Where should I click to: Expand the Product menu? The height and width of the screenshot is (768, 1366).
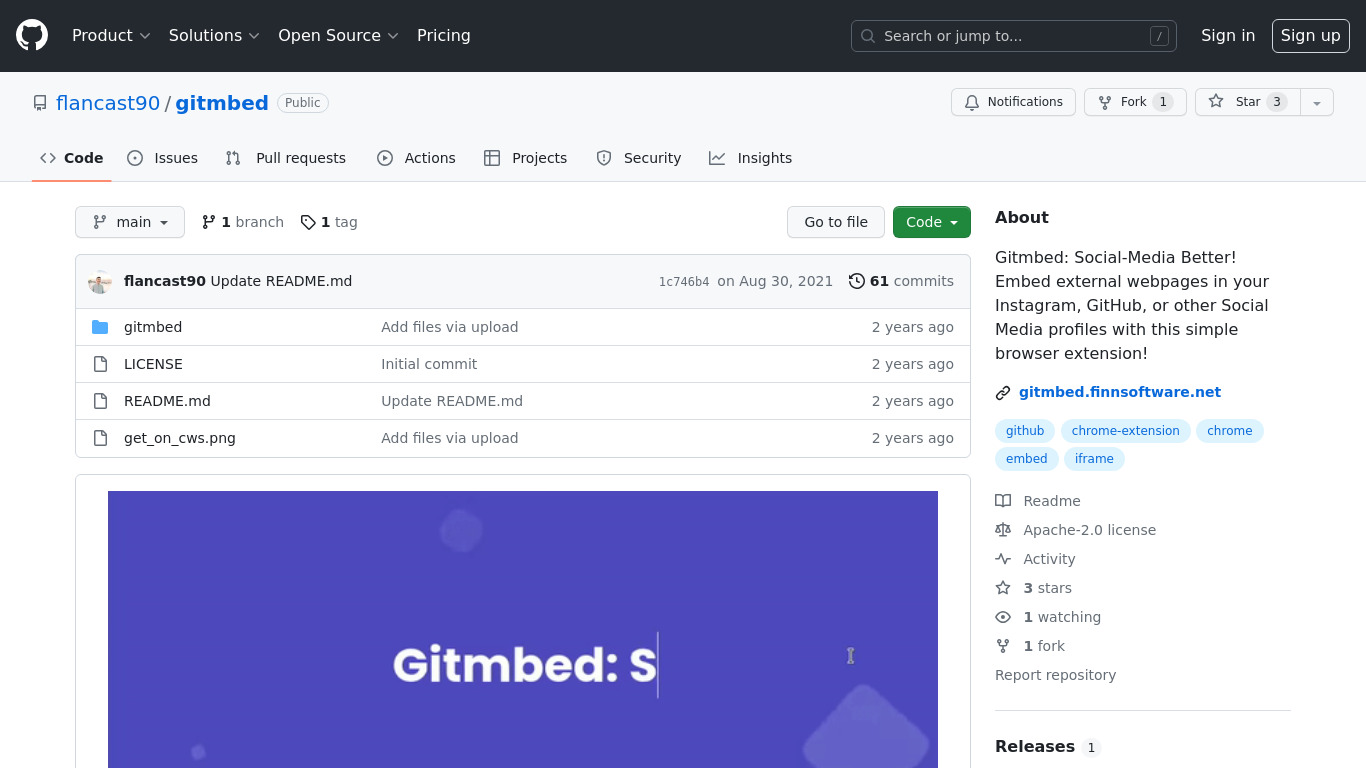point(111,36)
